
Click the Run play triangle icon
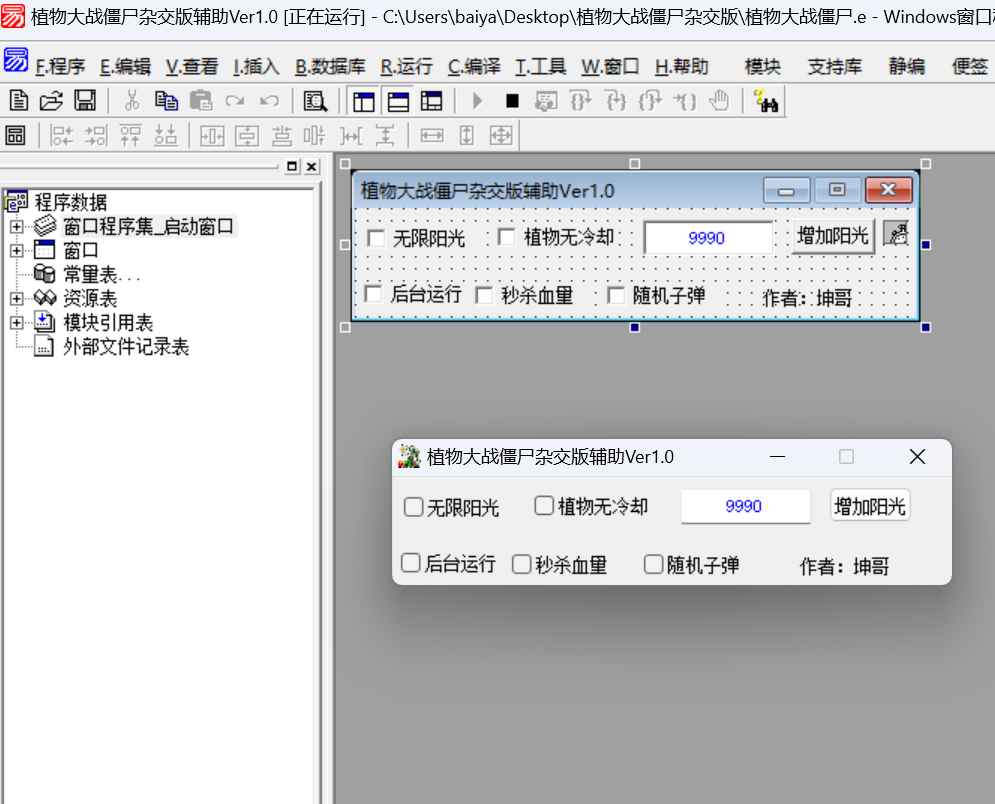coord(478,101)
